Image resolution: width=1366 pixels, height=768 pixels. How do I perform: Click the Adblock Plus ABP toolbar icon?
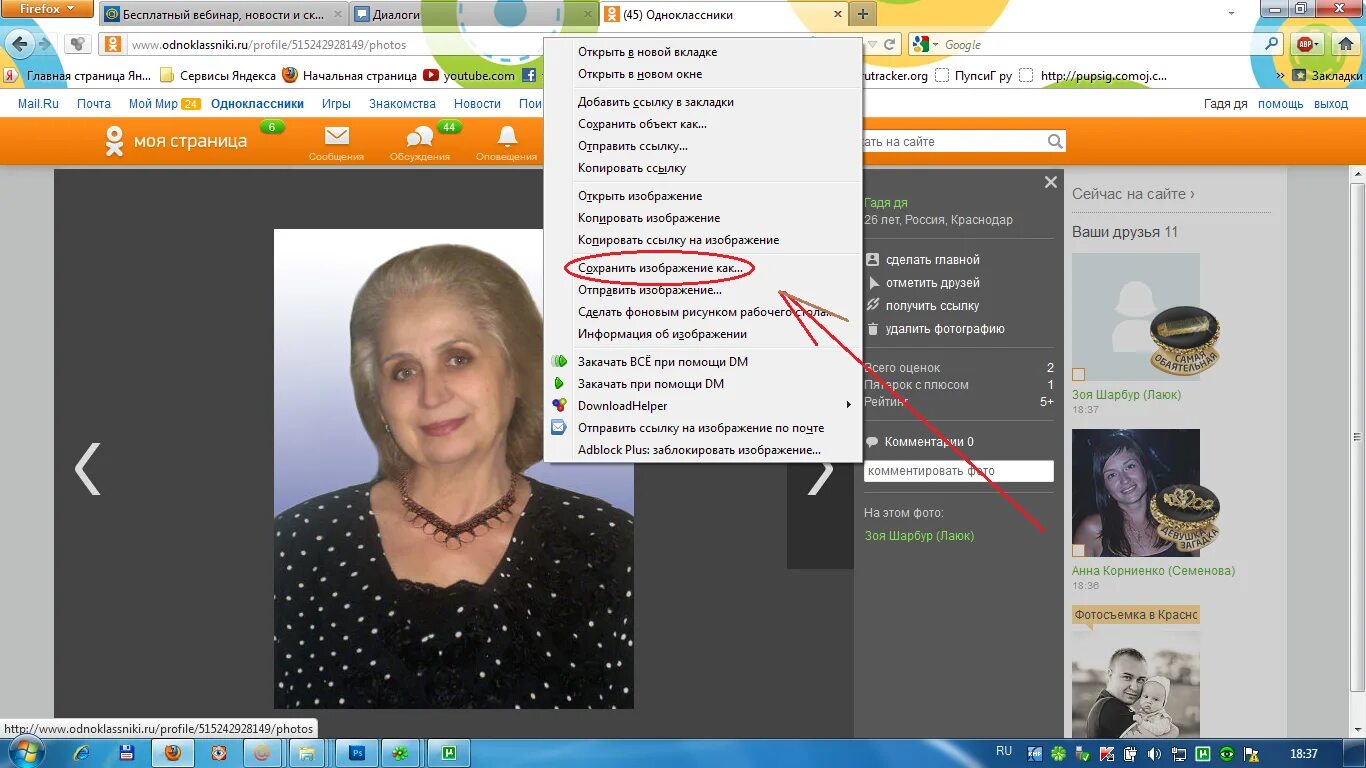pyautogui.click(x=1304, y=44)
